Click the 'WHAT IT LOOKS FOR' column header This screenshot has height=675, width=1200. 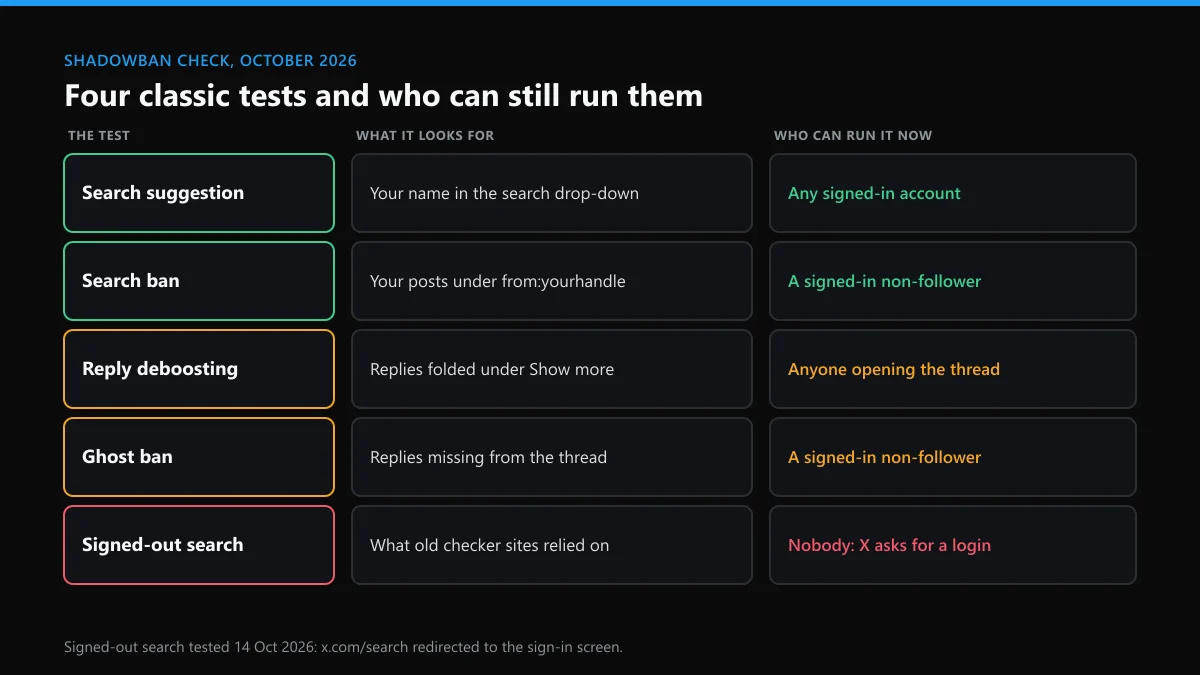(425, 135)
